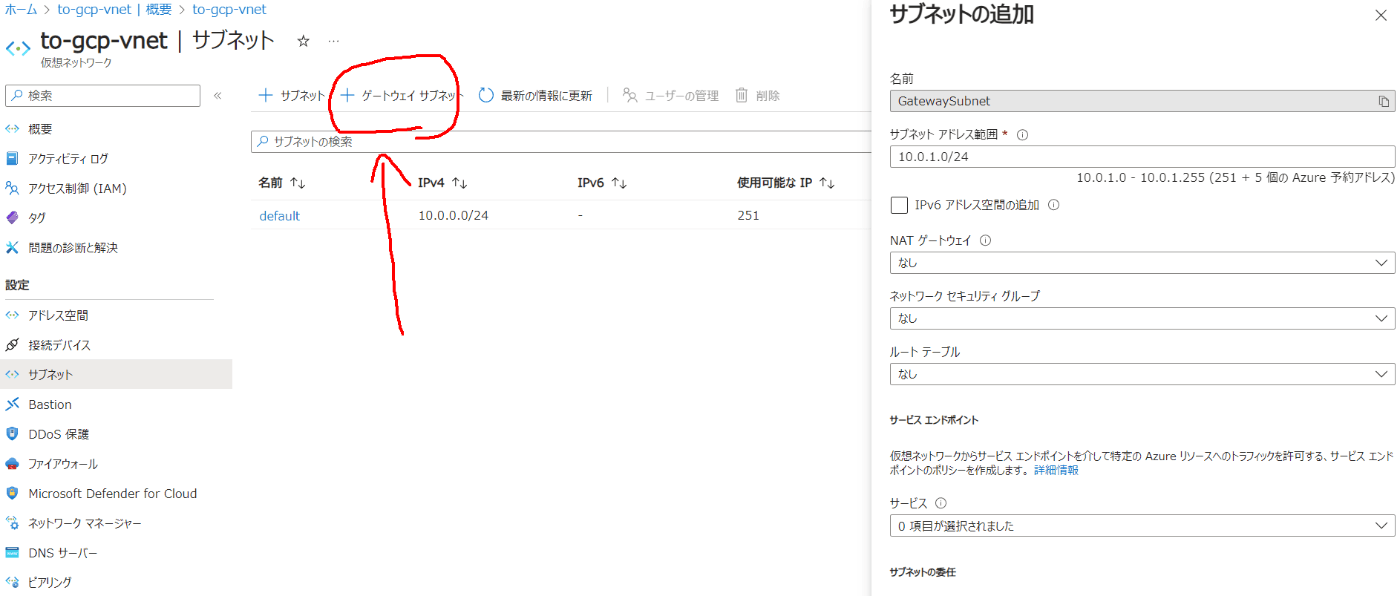Collapse the sidebar with double chevron
This screenshot has height=596, width=1400.
click(x=218, y=96)
